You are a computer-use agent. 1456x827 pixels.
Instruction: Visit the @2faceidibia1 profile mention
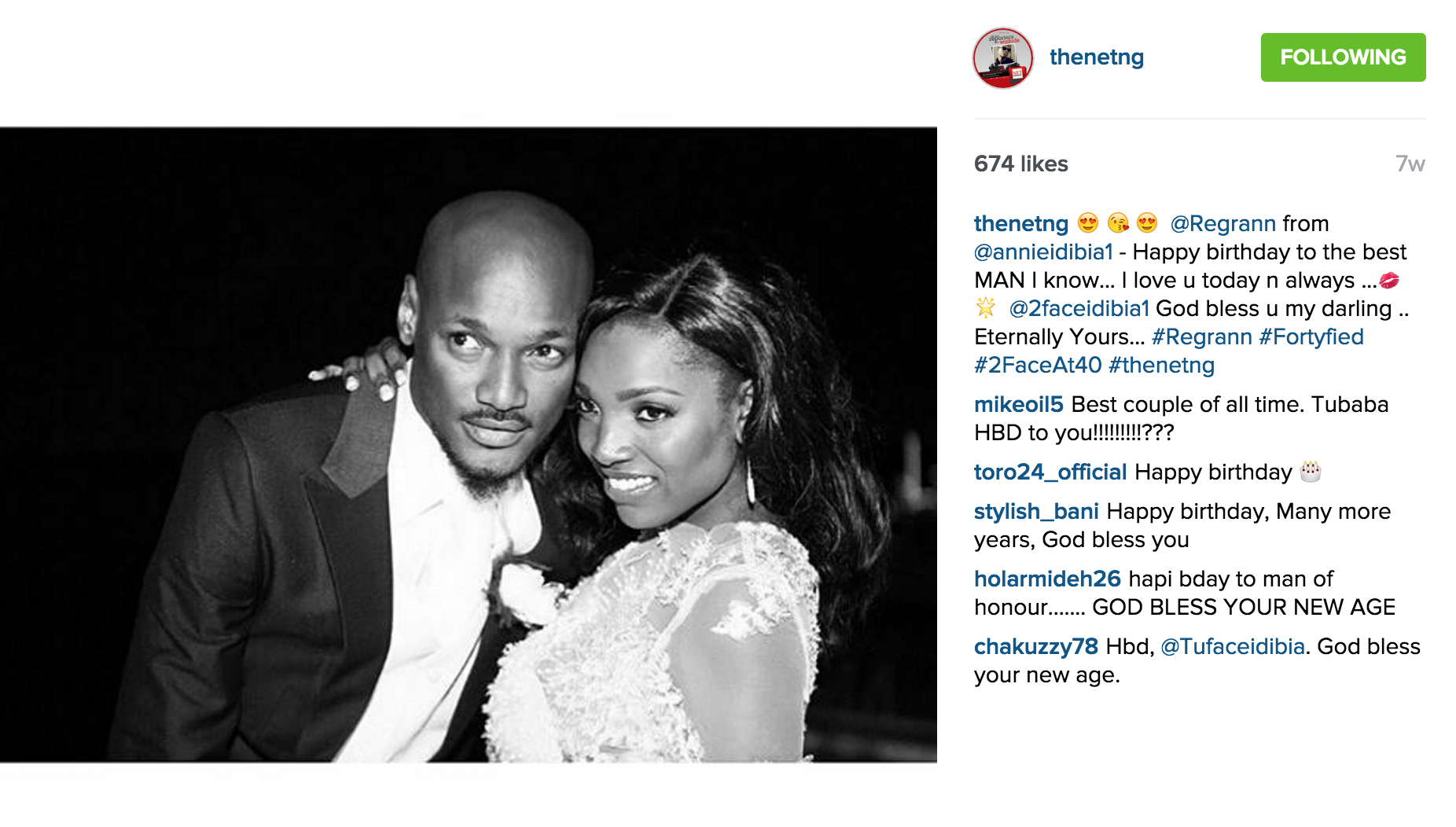[x=1079, y=308]
